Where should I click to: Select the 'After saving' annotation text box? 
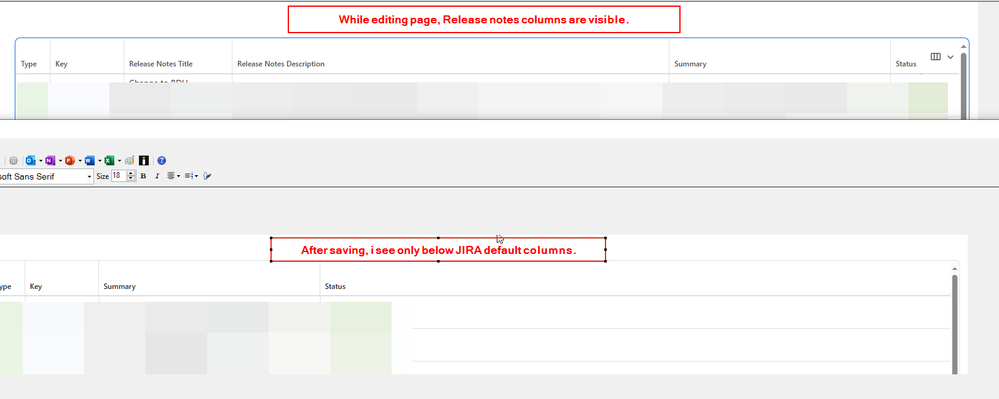click(438, 250)
